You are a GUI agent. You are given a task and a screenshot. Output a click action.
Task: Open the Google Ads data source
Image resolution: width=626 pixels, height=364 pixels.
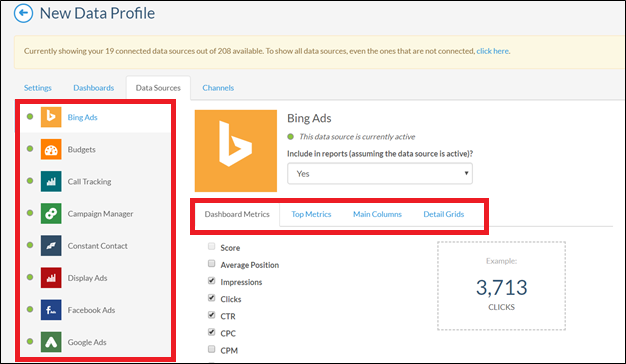pos(87,342)
